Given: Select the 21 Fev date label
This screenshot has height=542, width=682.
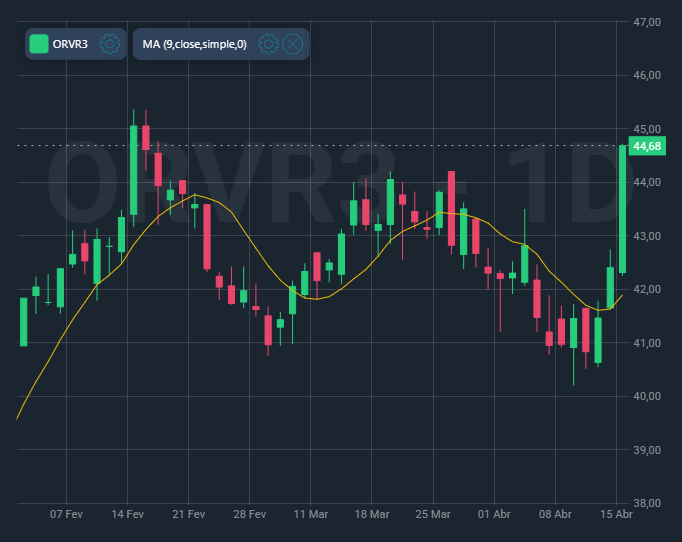Looking at the screenshot, I should pos(188,514).
